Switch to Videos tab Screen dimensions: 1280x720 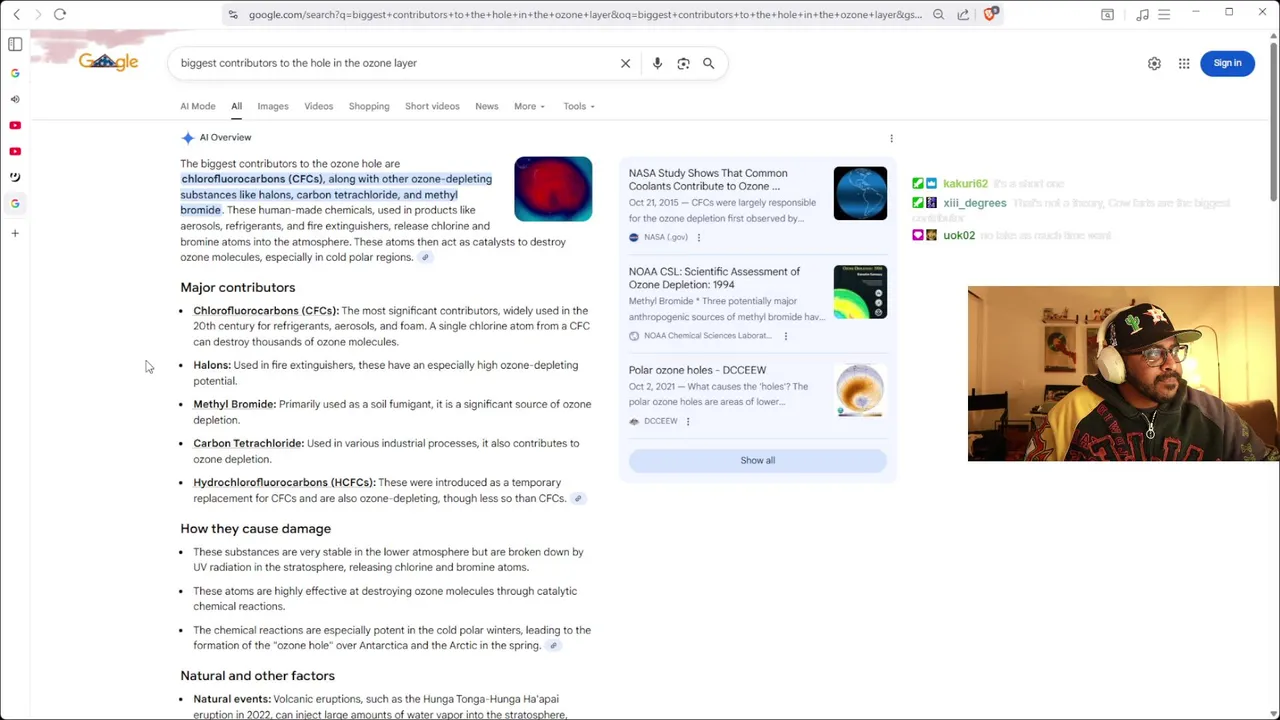click(x=318, y=106)
